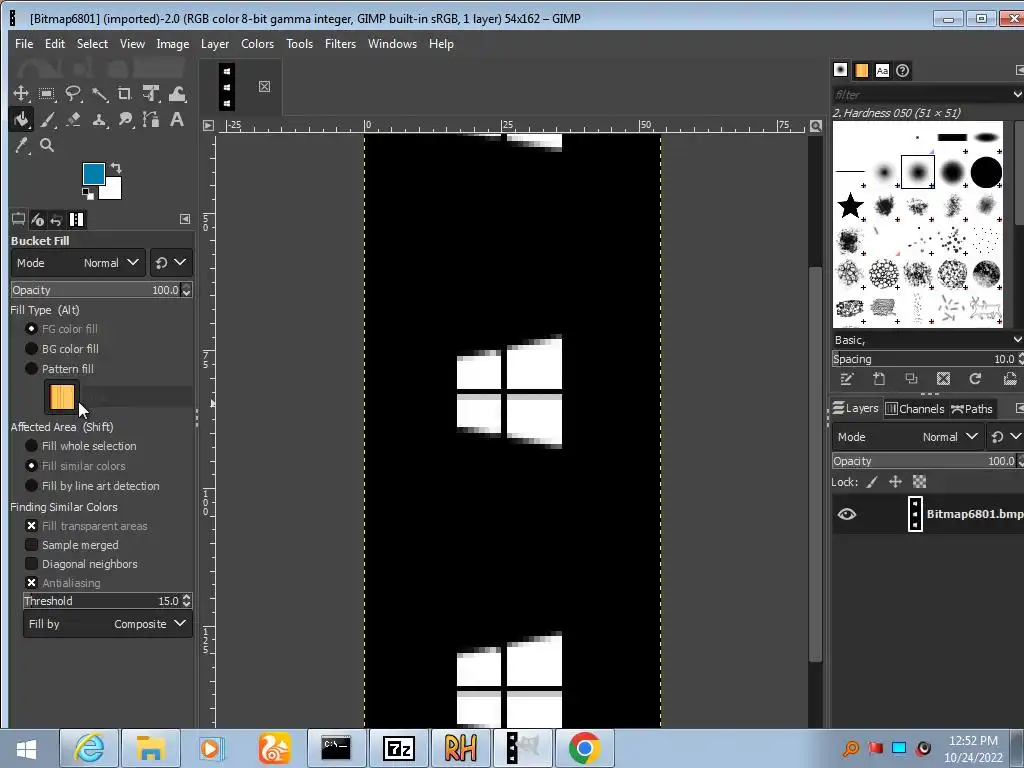Select the Bucket Fill tool icon
This screenshot has width=1024, height=768.
[x=21, y=120]
